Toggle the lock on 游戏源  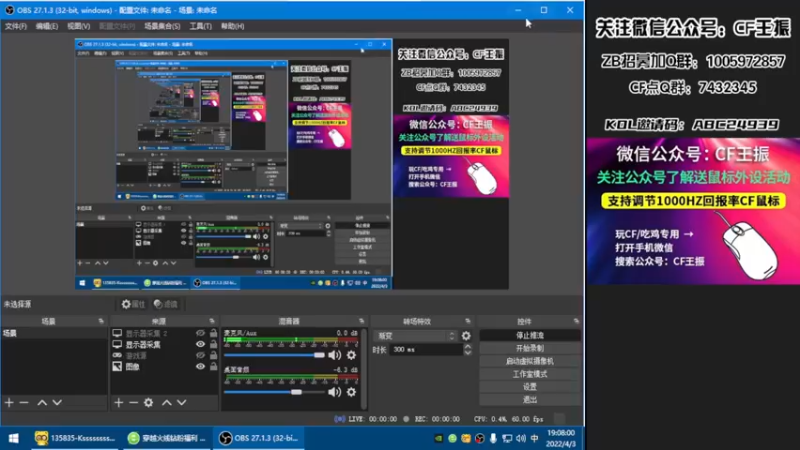click(x=213, y=356)
